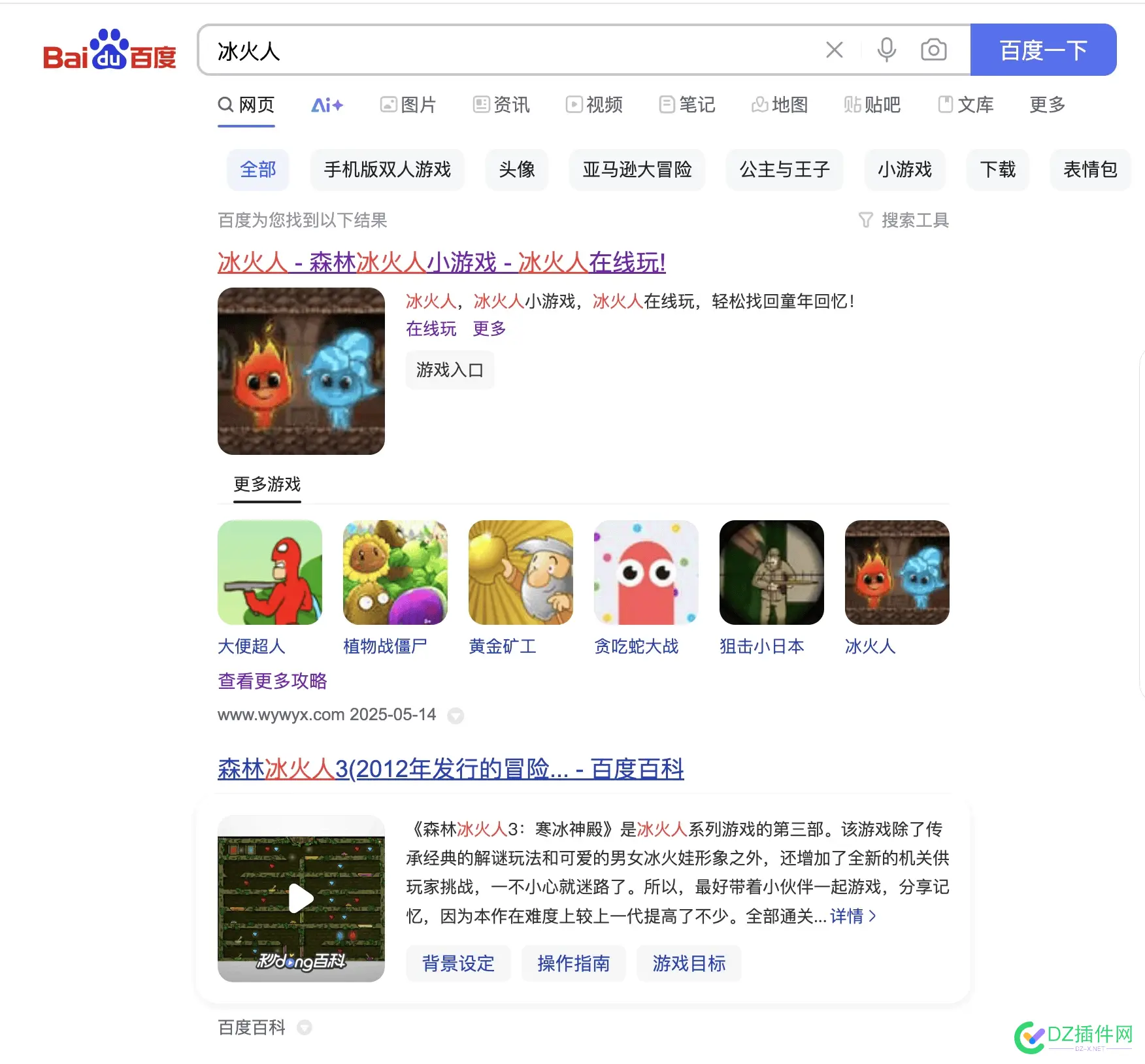Click inside the search input field
1145x1064 pixels.
tap(457, 51)
